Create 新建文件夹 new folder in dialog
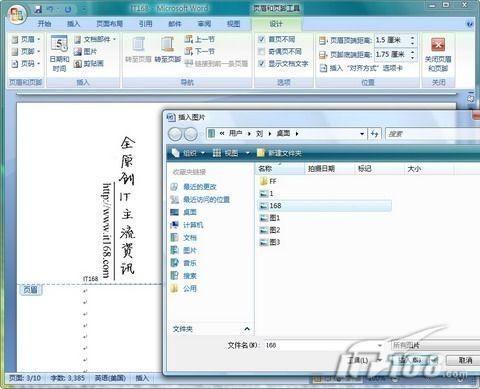Viewport: 480px width, 389px height. tap(279, 153)
